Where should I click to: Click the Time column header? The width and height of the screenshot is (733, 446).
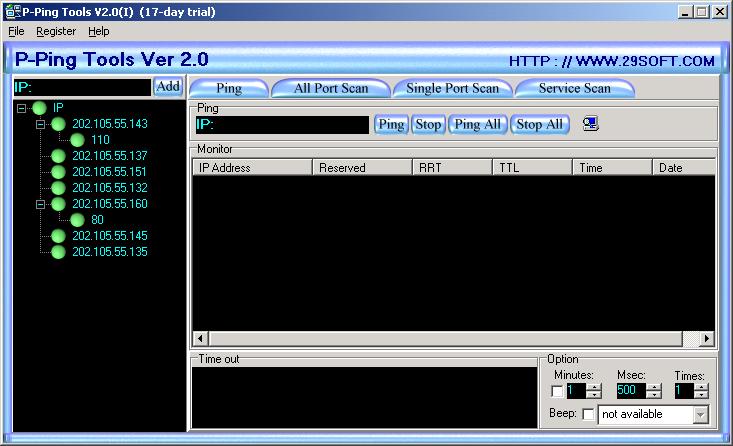(612, 167)
